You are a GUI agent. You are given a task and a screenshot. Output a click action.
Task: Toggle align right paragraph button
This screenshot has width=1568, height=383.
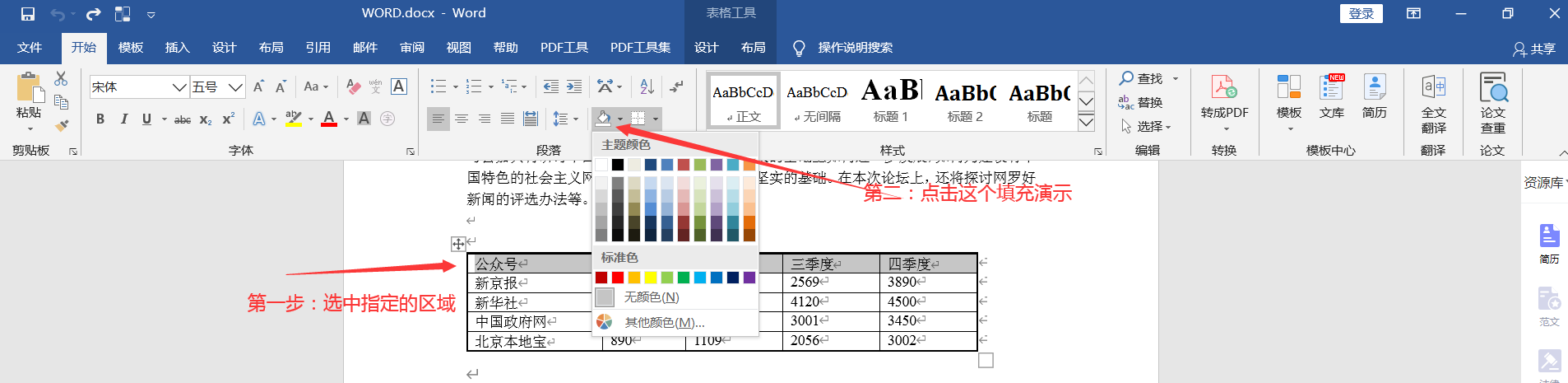[x=485, y=119]
